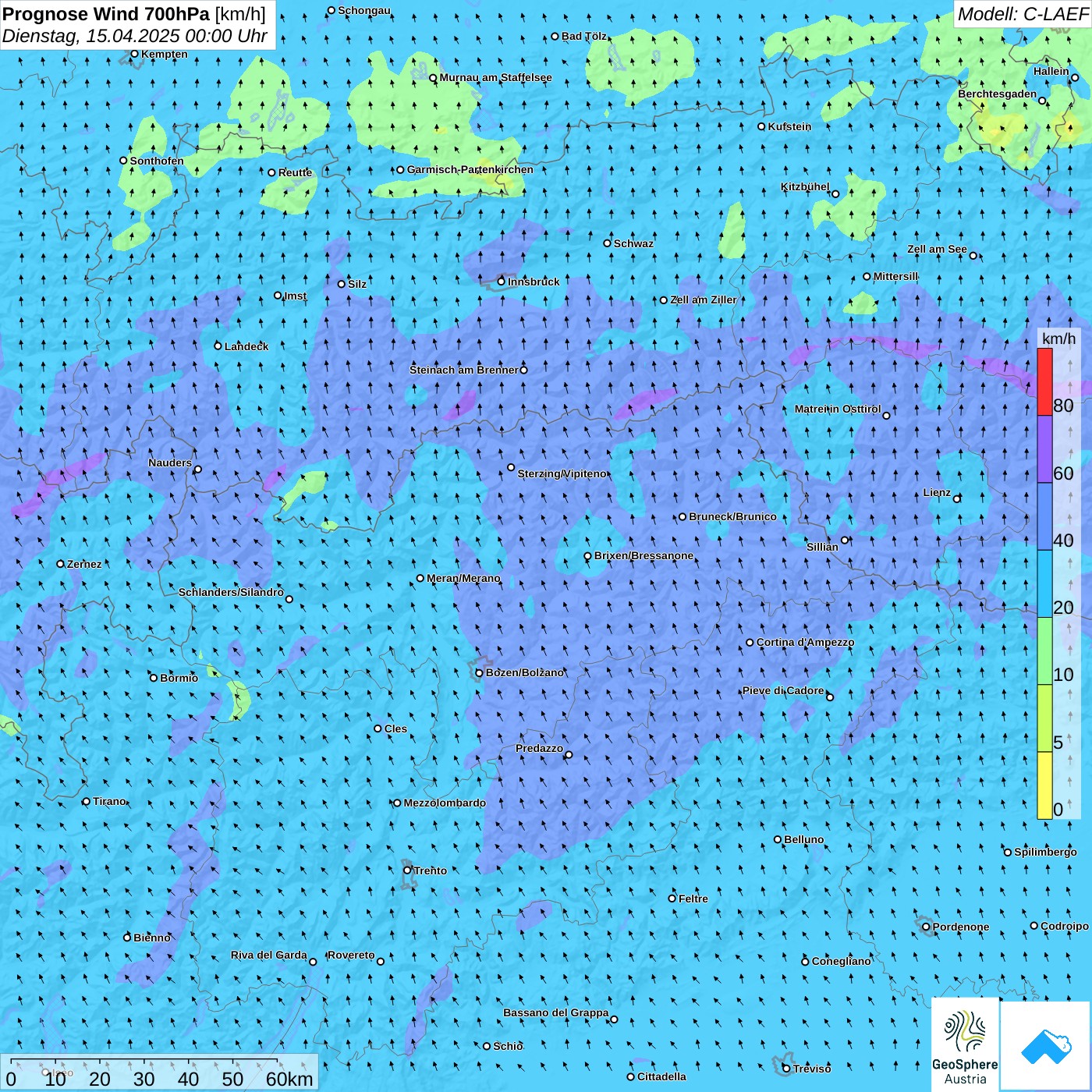1092x1092 pixels.
Task: Click the Innsbruck city label
Action: click(x=534, y=282)
